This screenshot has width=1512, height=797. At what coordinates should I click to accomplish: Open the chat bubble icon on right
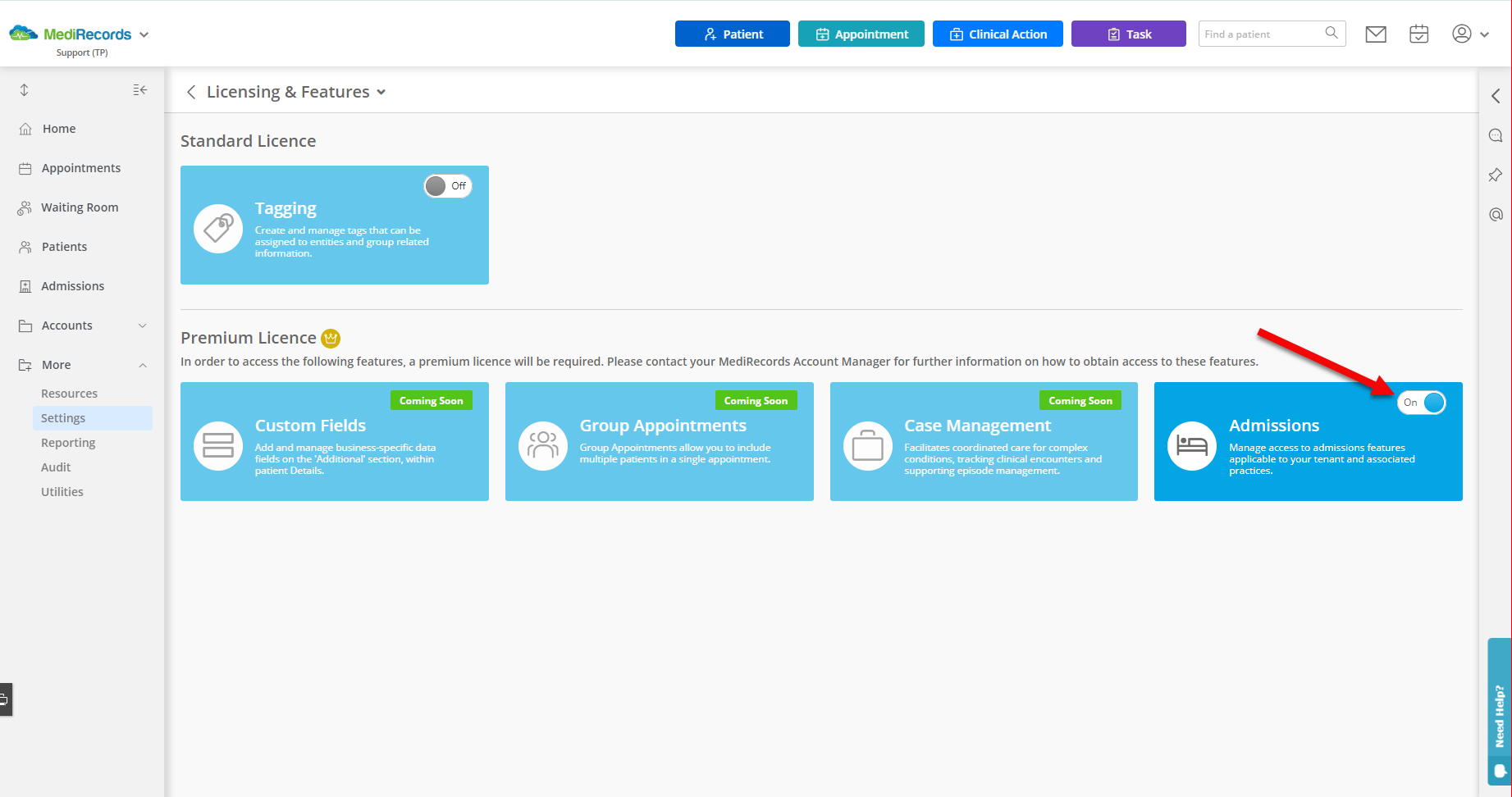[x=1496, y=136]
